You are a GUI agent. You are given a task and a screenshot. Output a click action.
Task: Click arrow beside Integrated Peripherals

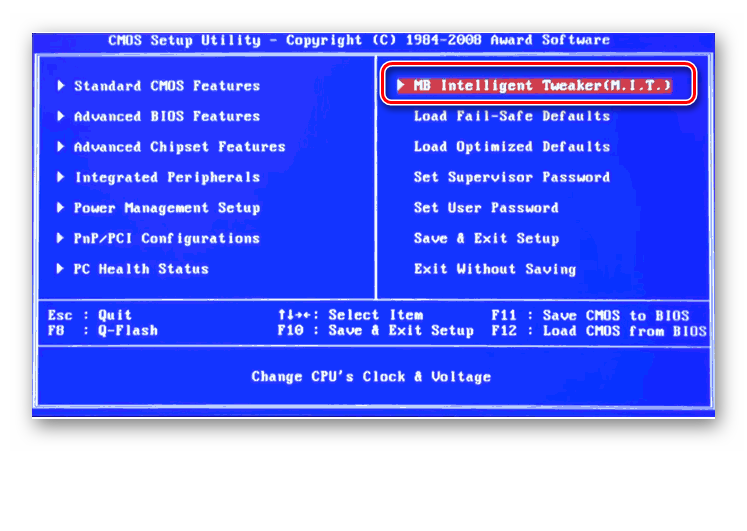(61, 177)
